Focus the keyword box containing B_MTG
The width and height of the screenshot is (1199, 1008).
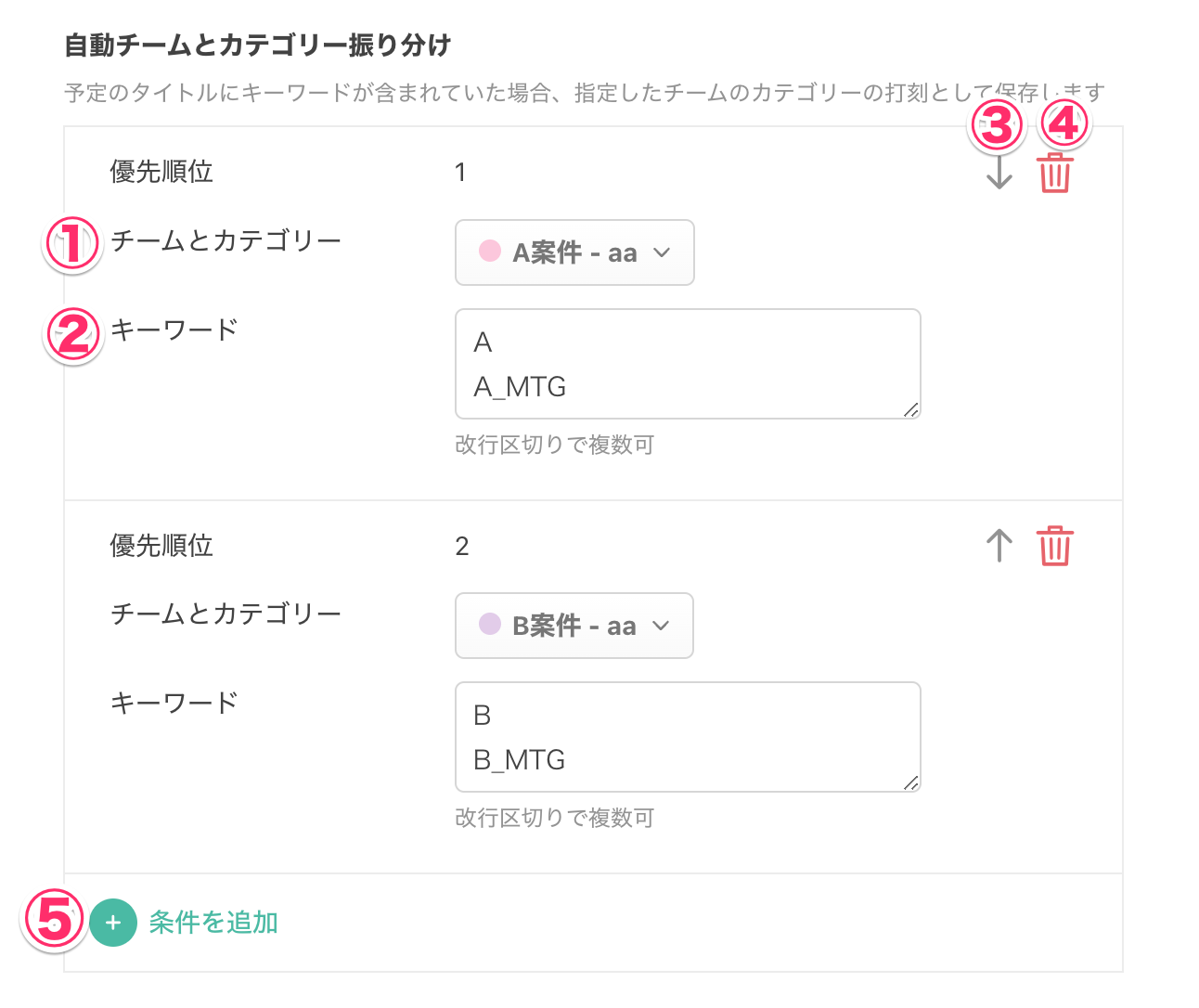(687, 737)
